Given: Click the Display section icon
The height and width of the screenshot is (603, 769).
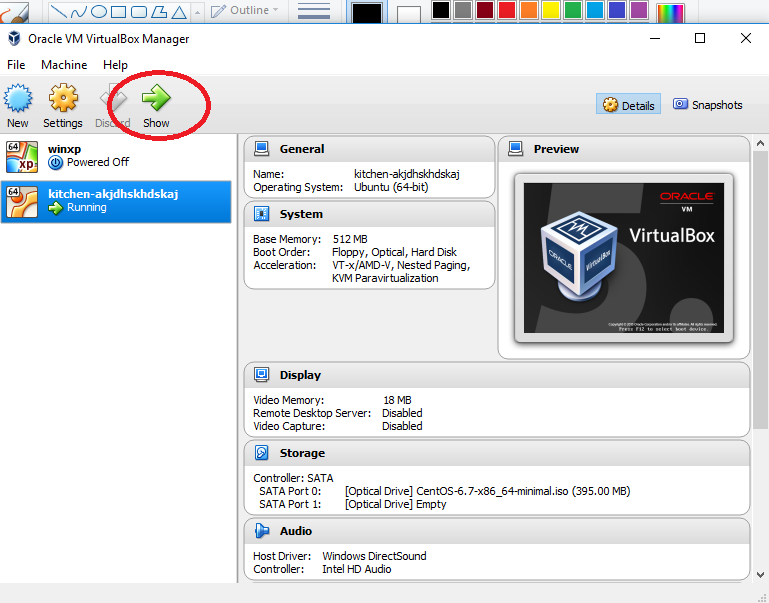Looking at the screenshot, I should point(261,375).
